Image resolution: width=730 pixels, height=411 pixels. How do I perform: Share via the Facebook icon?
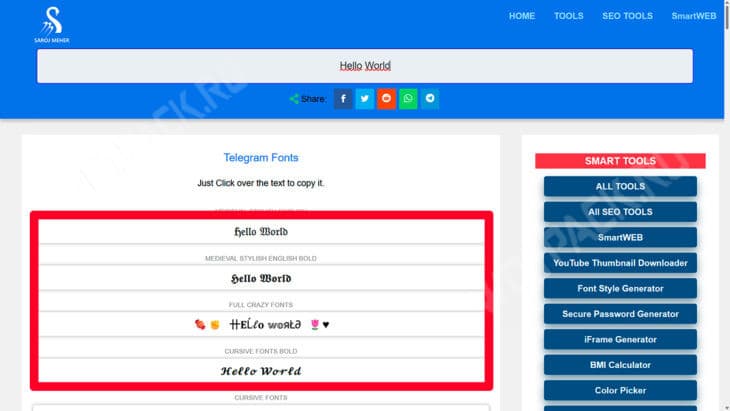(343, 99)
